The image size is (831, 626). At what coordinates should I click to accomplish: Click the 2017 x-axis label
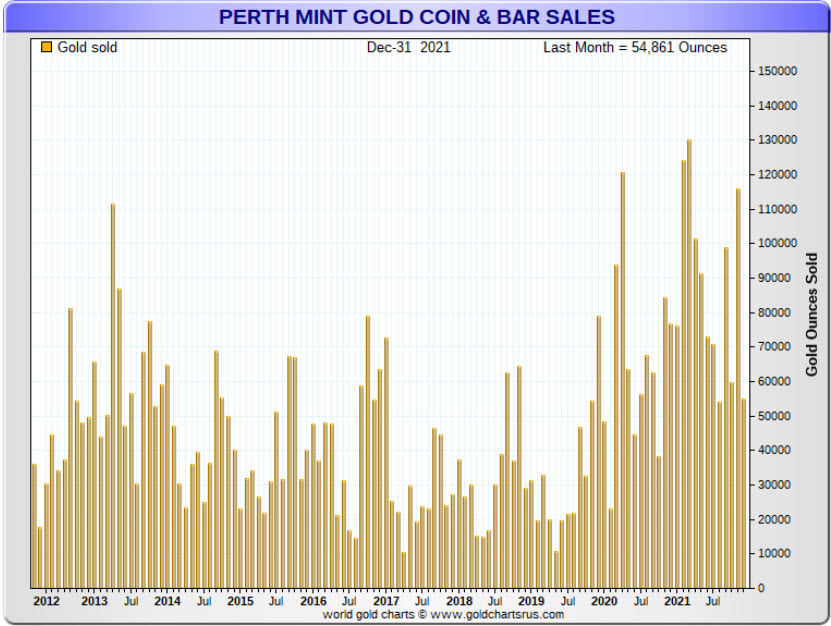tap(386, 601)
